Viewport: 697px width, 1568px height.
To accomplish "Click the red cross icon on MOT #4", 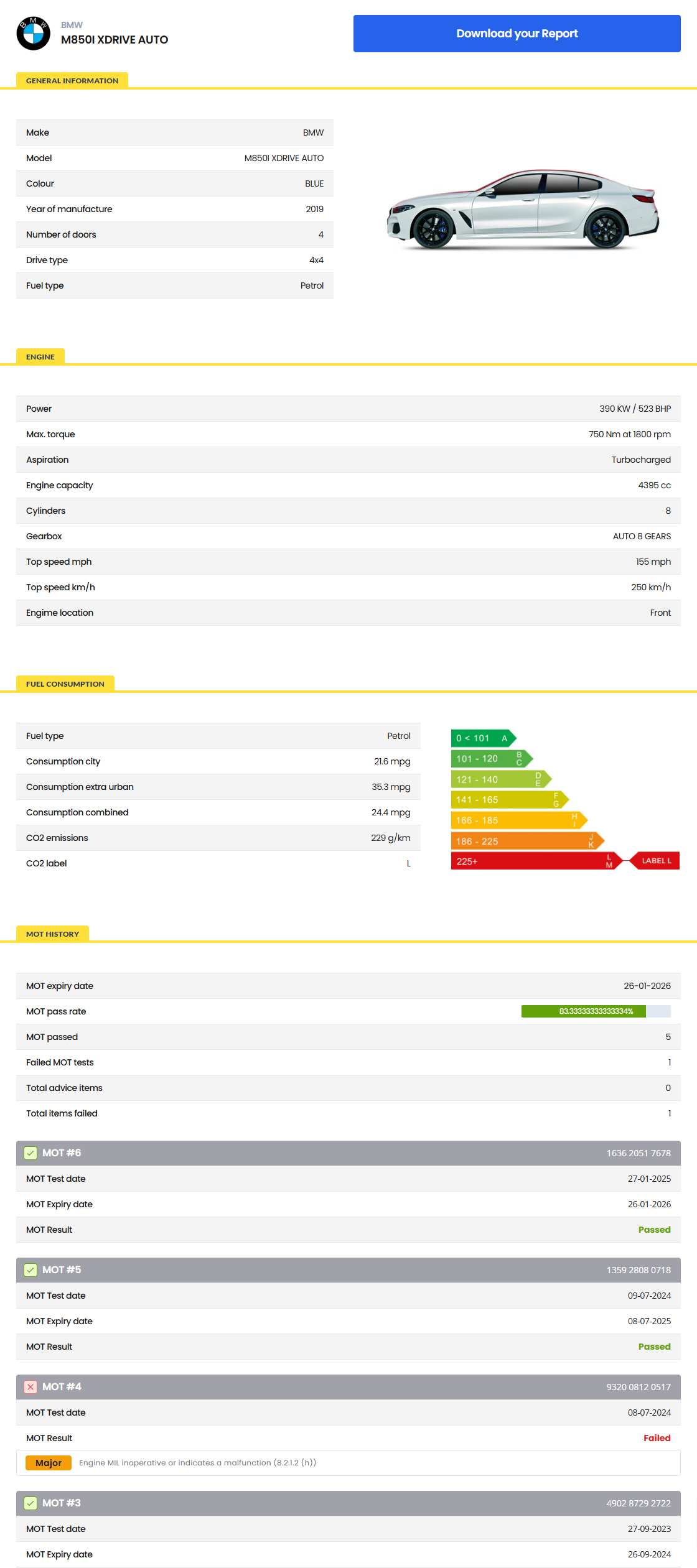I will (x=30, y=1387).
